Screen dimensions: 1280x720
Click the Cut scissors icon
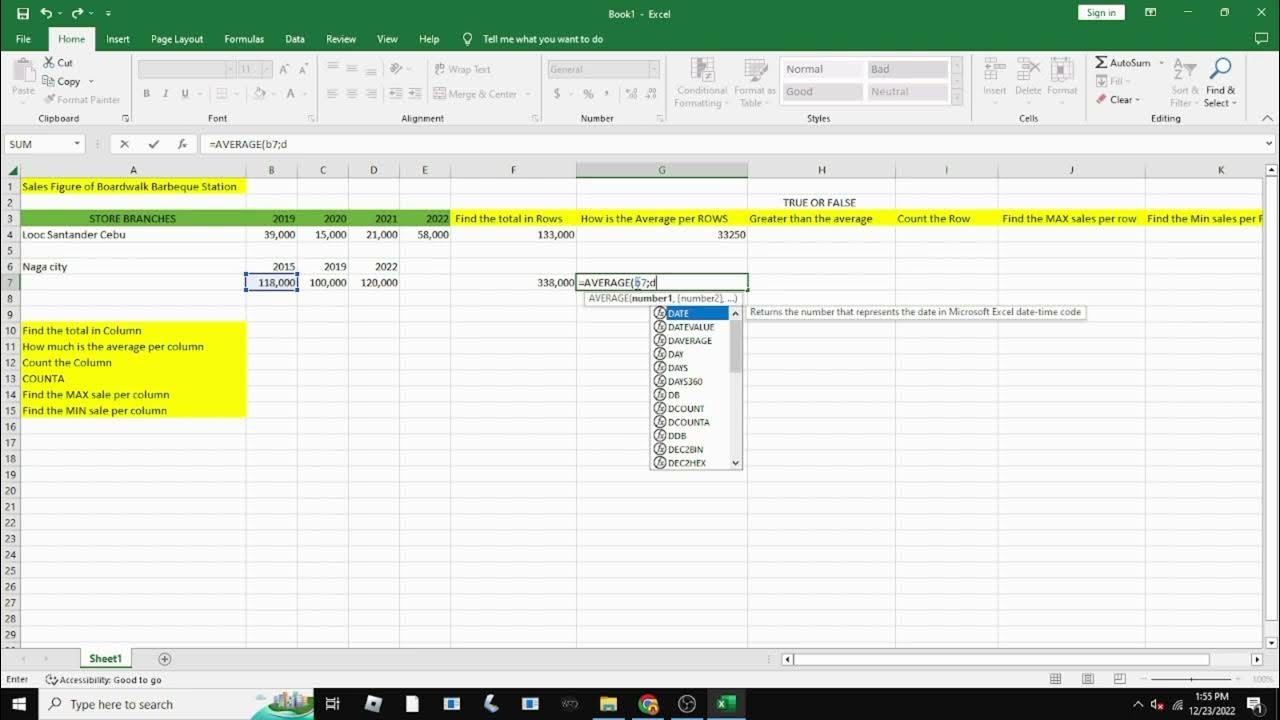(x=49, y=62)
